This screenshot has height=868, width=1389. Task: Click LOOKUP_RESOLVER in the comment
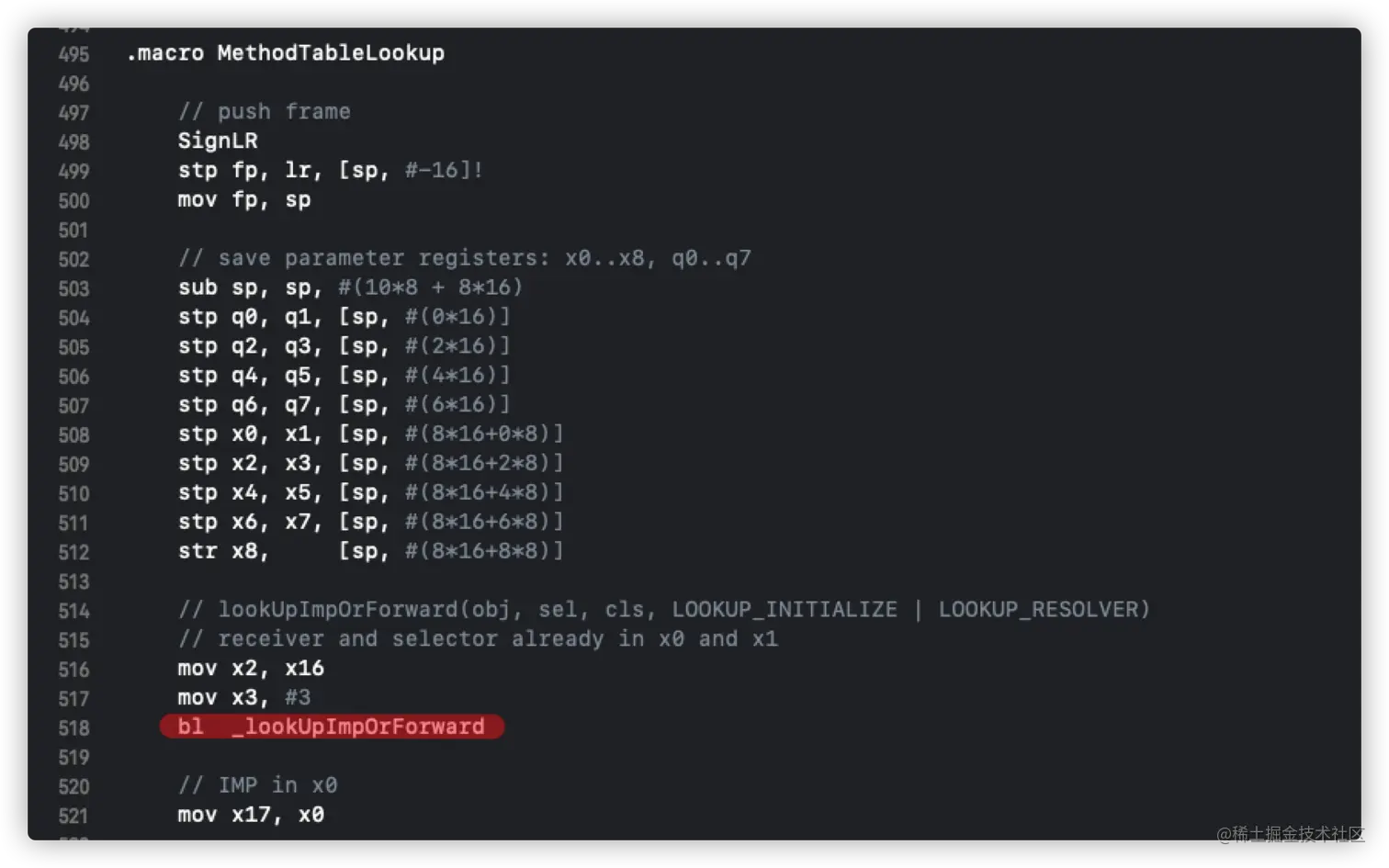click(x=1043, y=610)
